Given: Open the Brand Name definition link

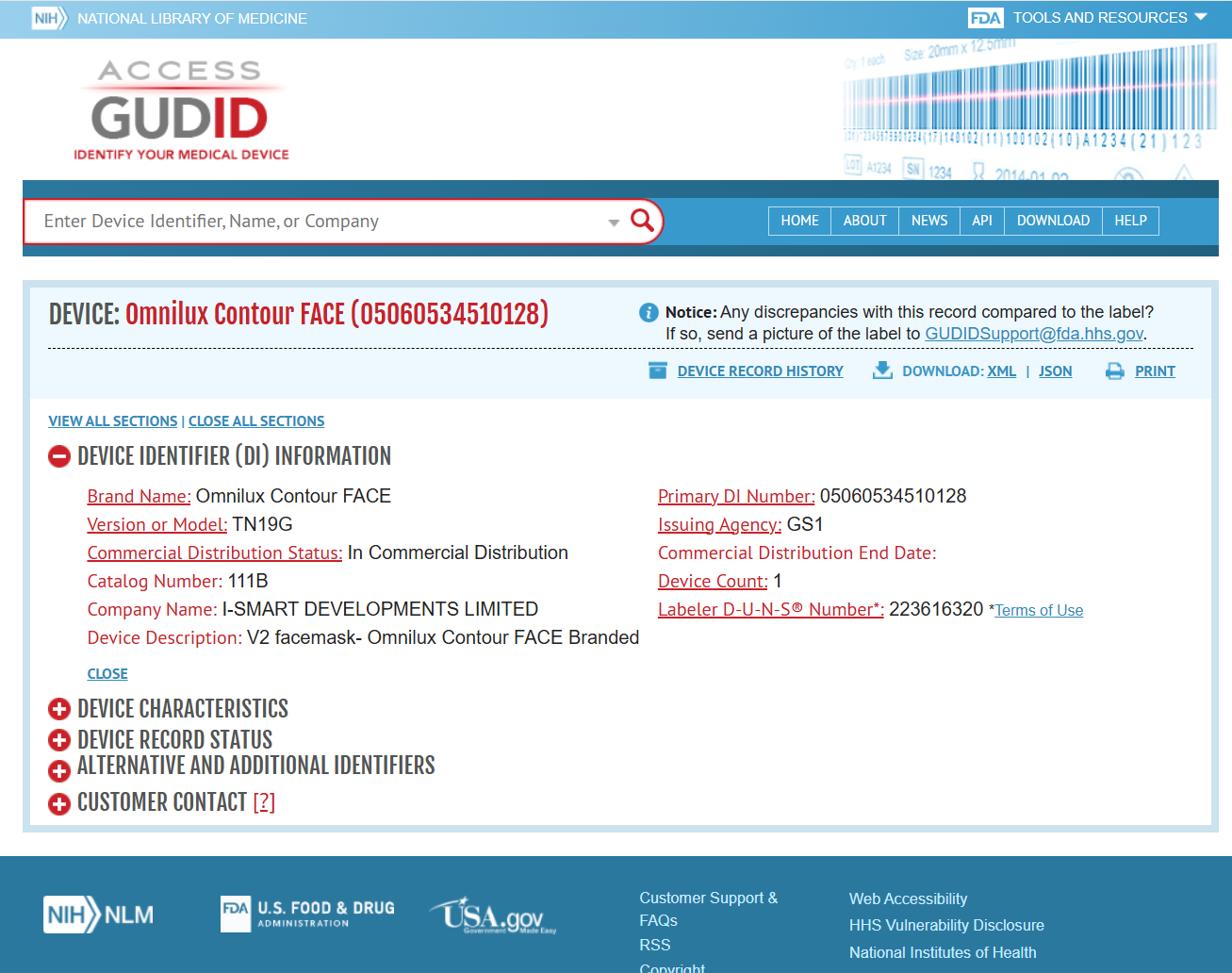Looking at the screenshot, I should pyautogui.click(x=140, y=497).
